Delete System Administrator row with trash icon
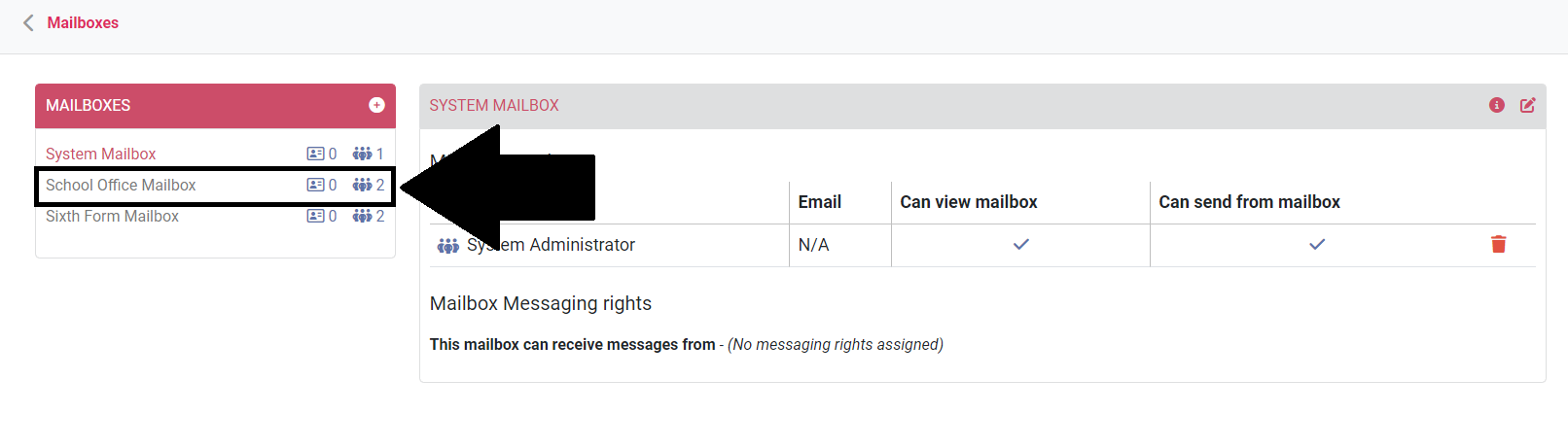This screenshot has height=448, width=1568. tap(1498, 245)
